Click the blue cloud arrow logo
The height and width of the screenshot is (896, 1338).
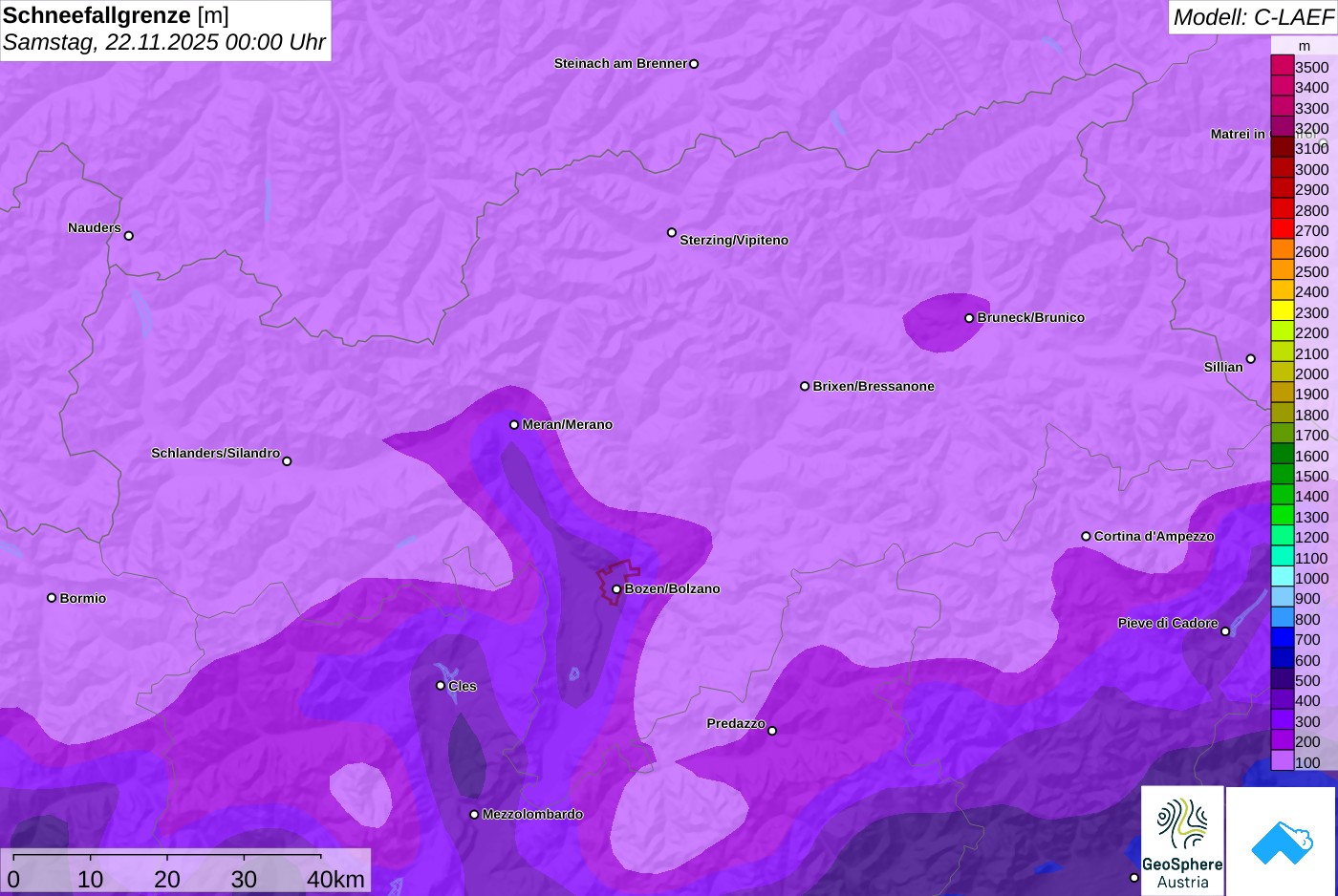click(1282, 842)
